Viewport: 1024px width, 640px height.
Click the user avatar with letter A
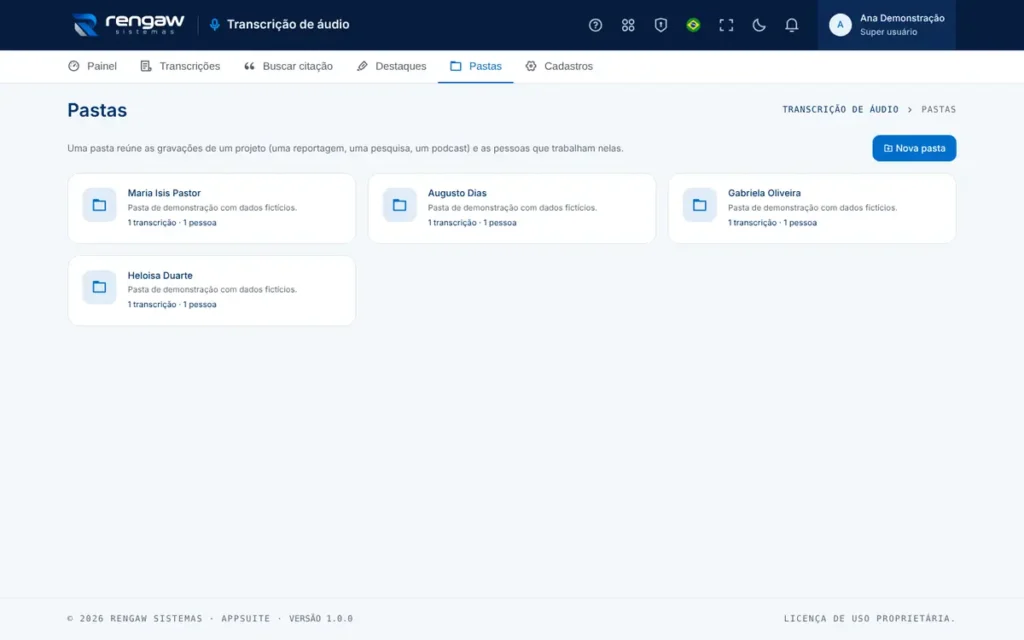pyautogui.click(x=840, y=25)
